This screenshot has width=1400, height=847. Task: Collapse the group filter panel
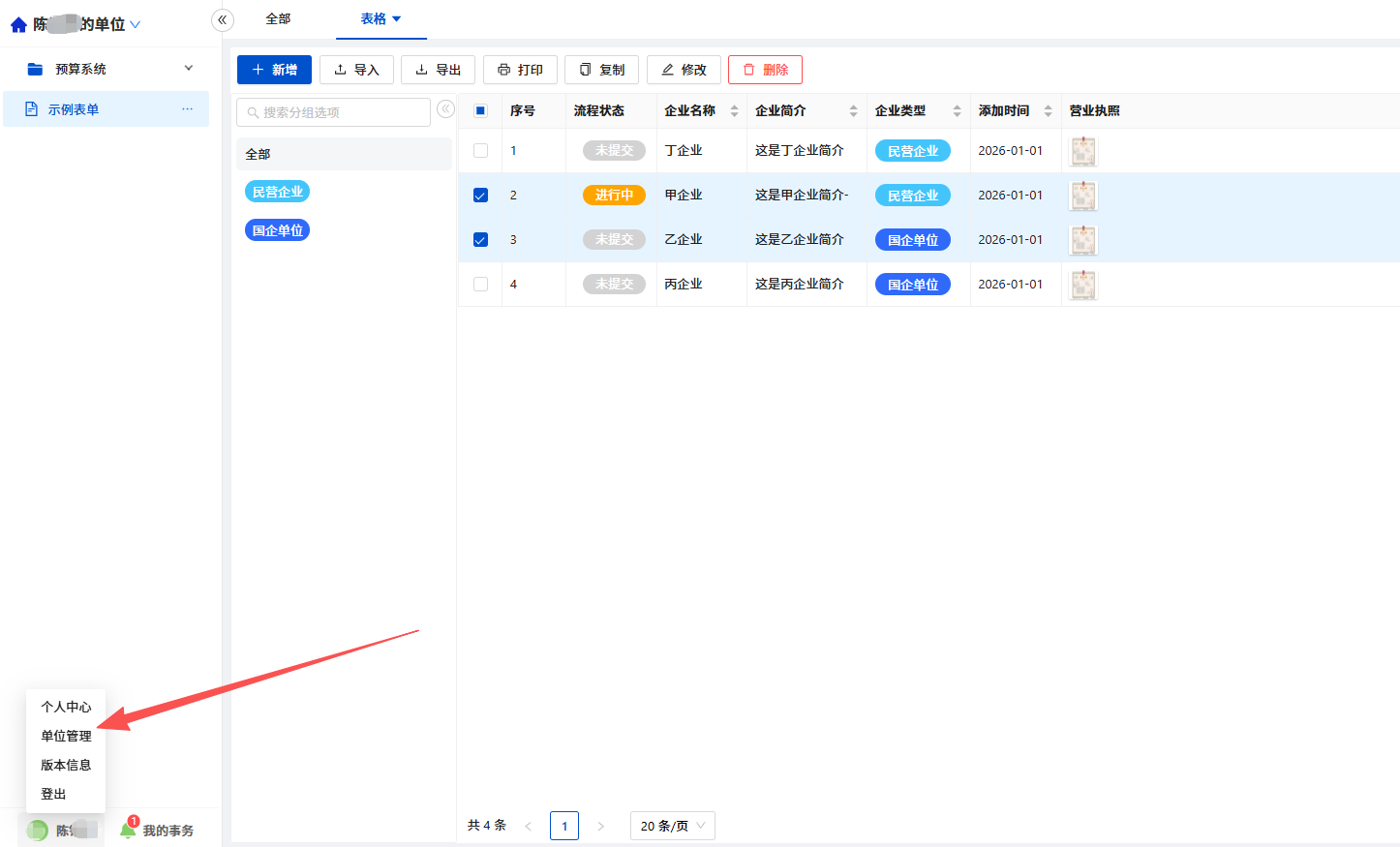click(445, 109)
